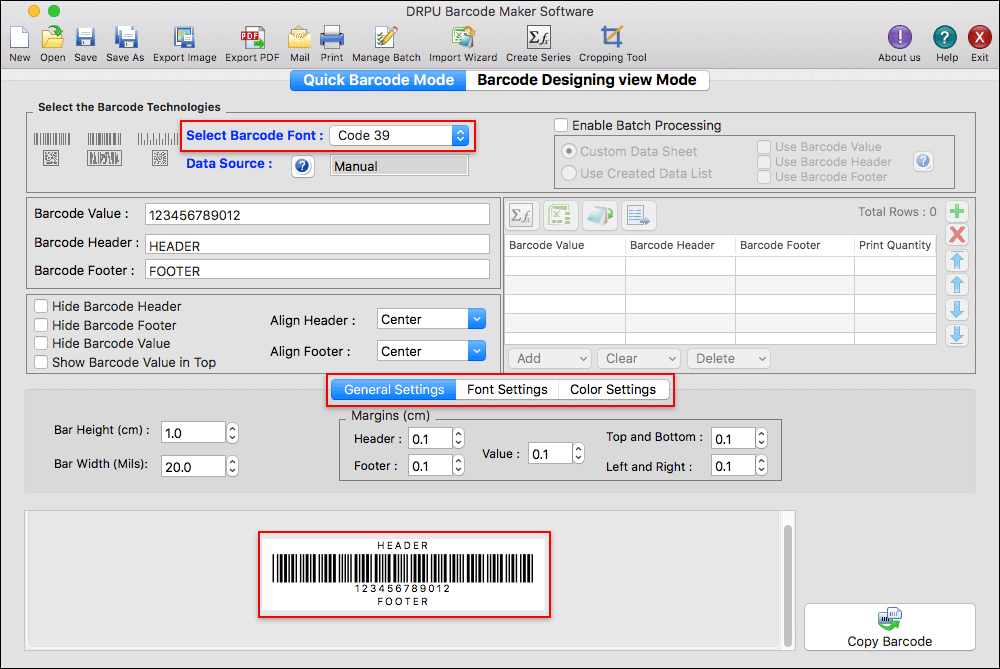
Task: Click the Copy Barcode button
Action: [x=889, y=627]
